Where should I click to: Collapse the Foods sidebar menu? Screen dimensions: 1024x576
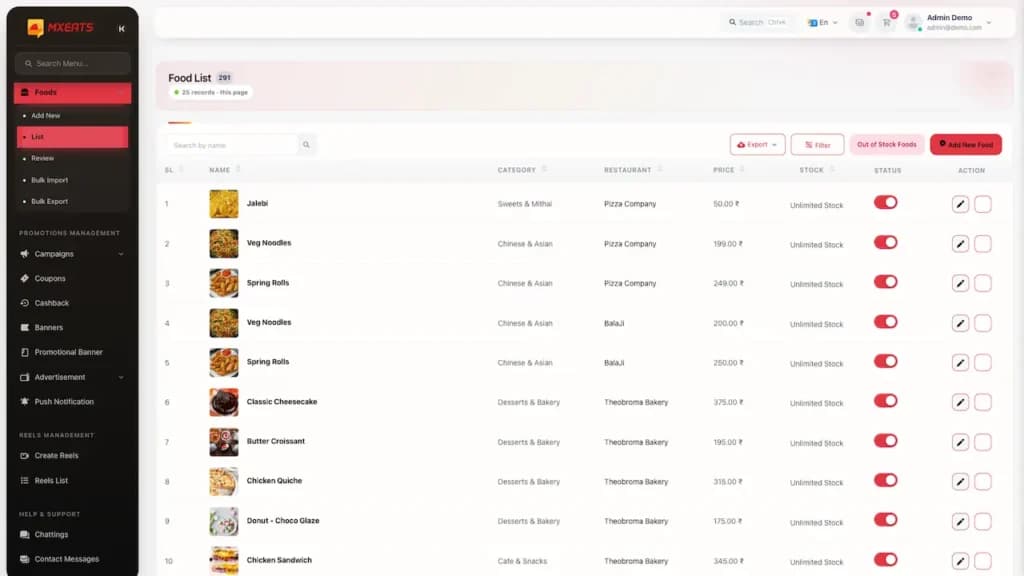point(72,93)
